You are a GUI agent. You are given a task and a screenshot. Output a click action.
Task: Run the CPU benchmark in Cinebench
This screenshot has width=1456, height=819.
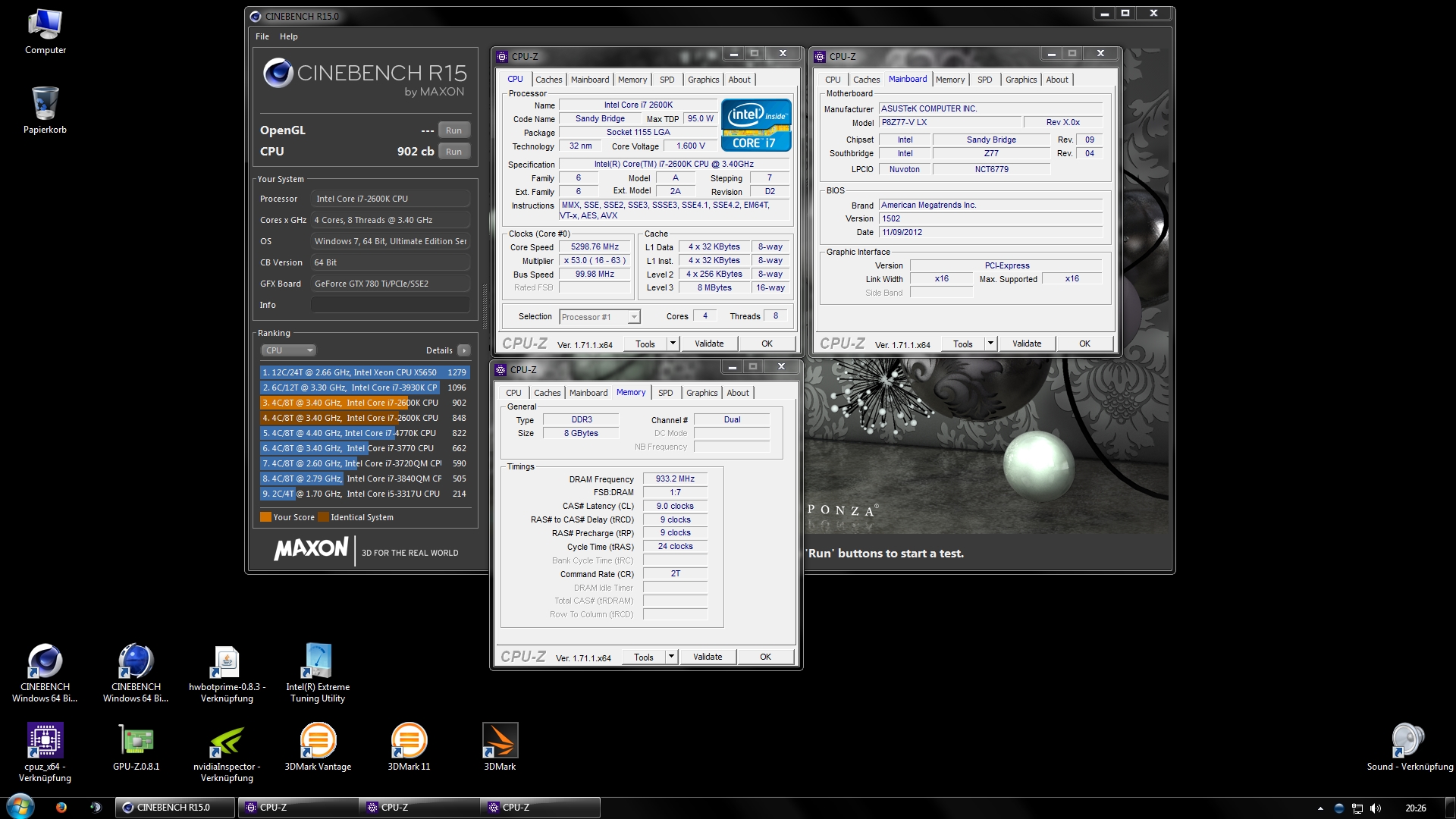453,152
